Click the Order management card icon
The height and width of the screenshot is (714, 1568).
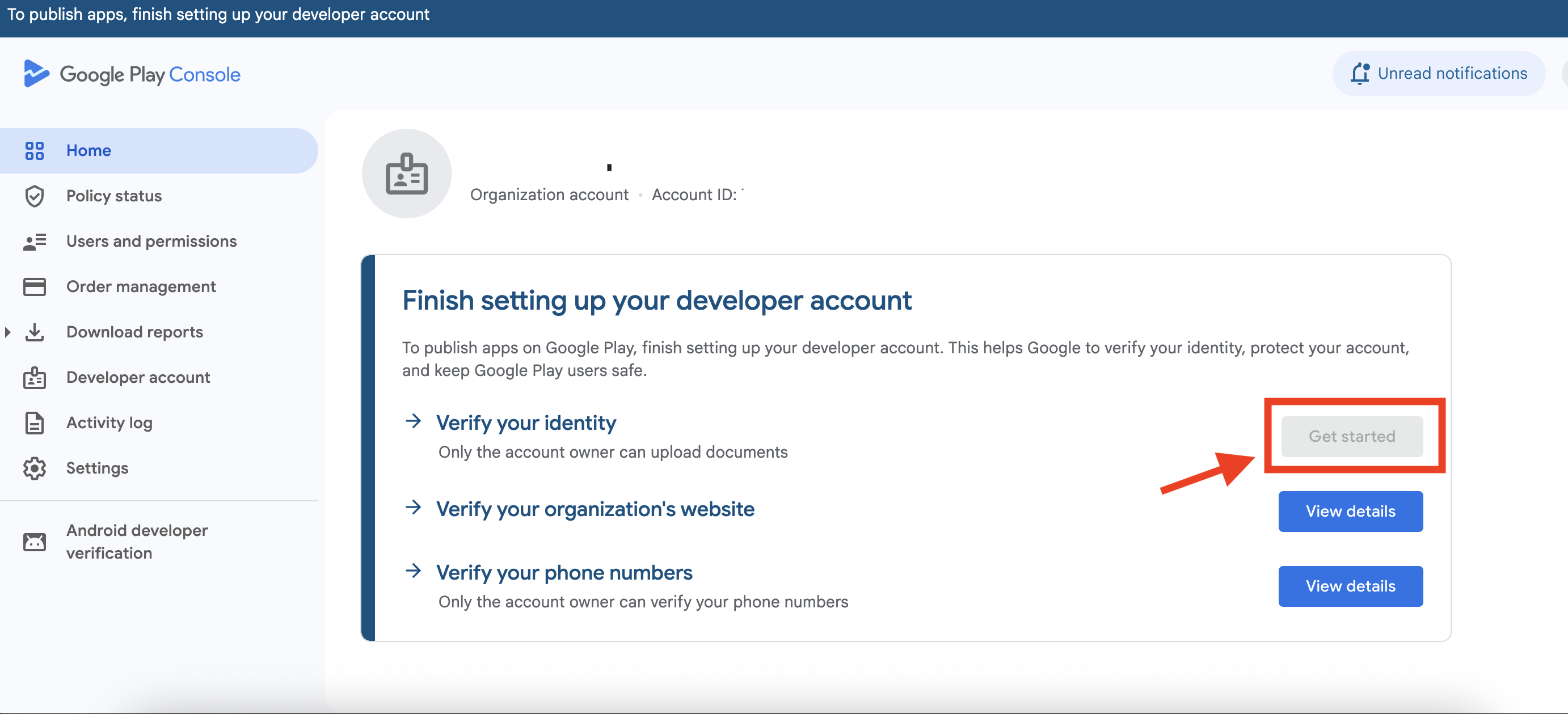tap(34, 287)
